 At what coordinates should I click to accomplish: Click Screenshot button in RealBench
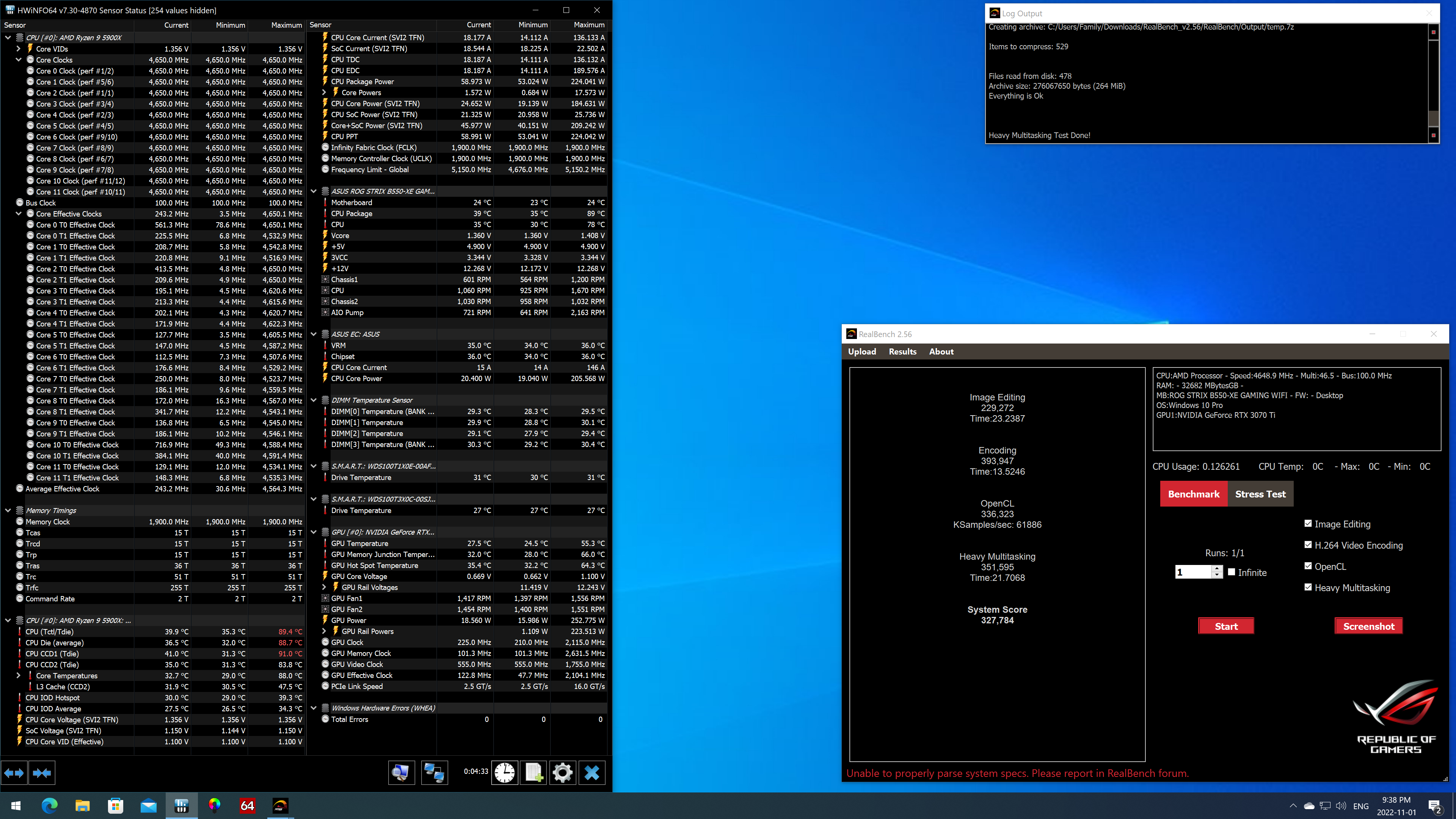[1368, 626]
